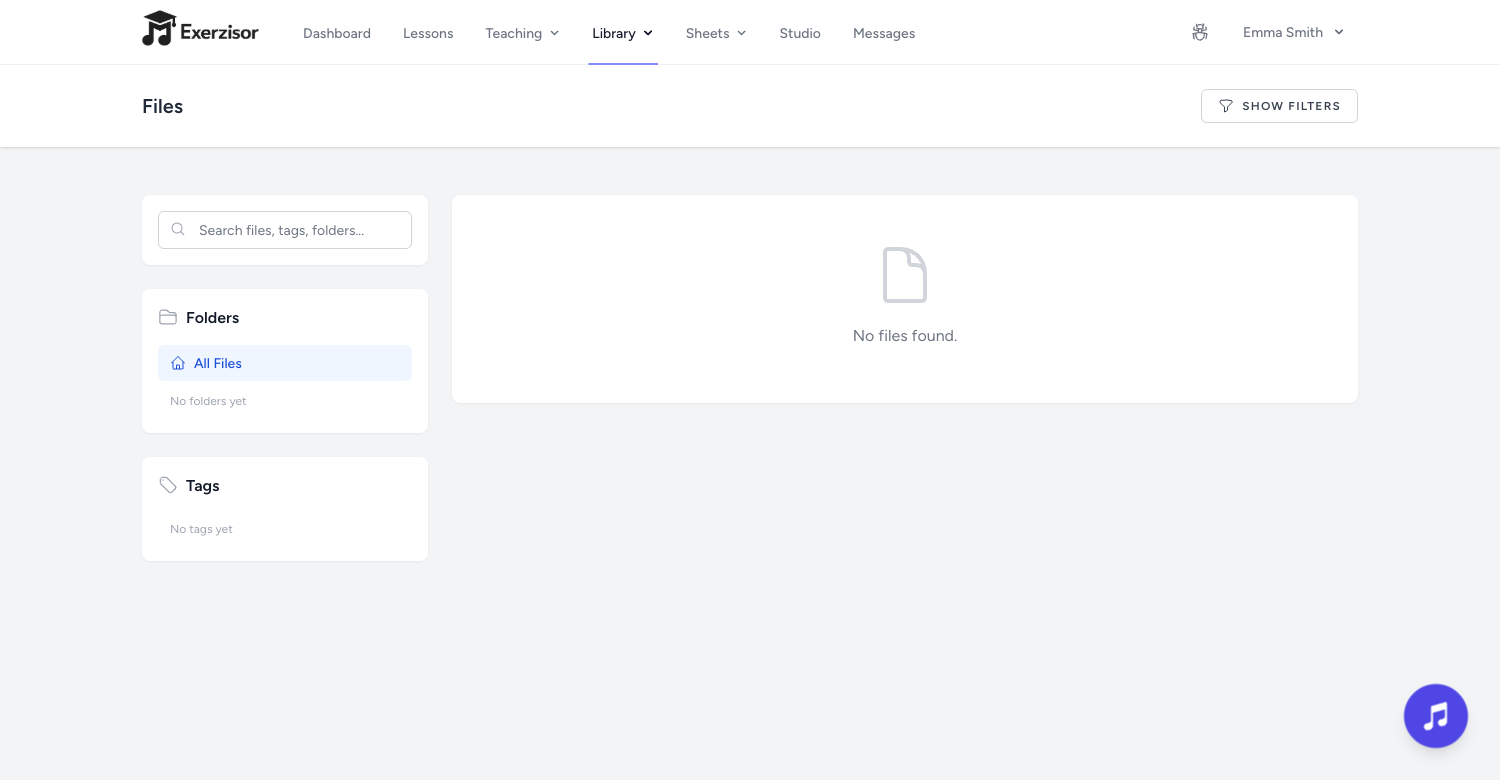Open the Emma Smith account menu
This screenshot has height=780, width=1500.
tap(1293, 32)
